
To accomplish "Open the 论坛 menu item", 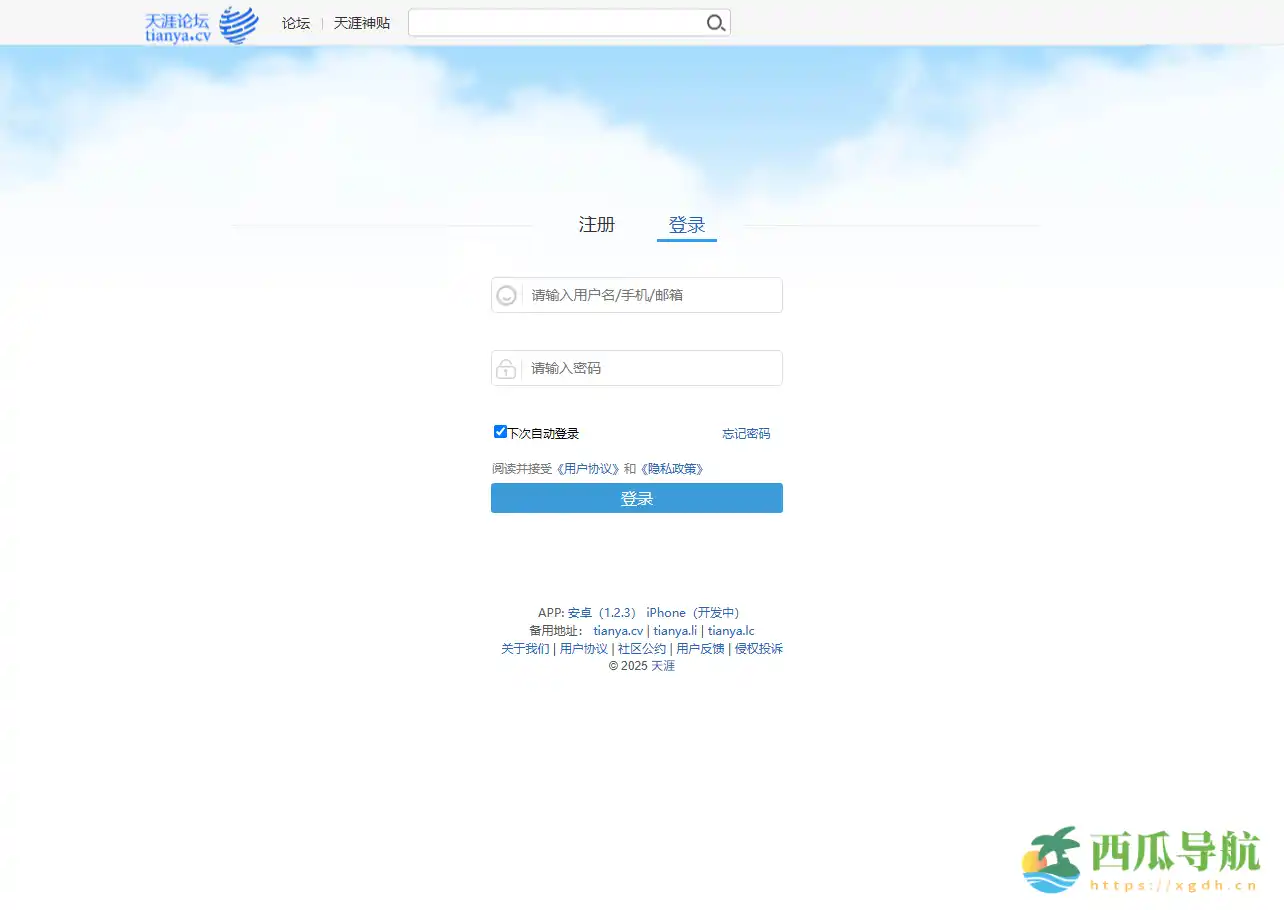I will coord(295,23).
